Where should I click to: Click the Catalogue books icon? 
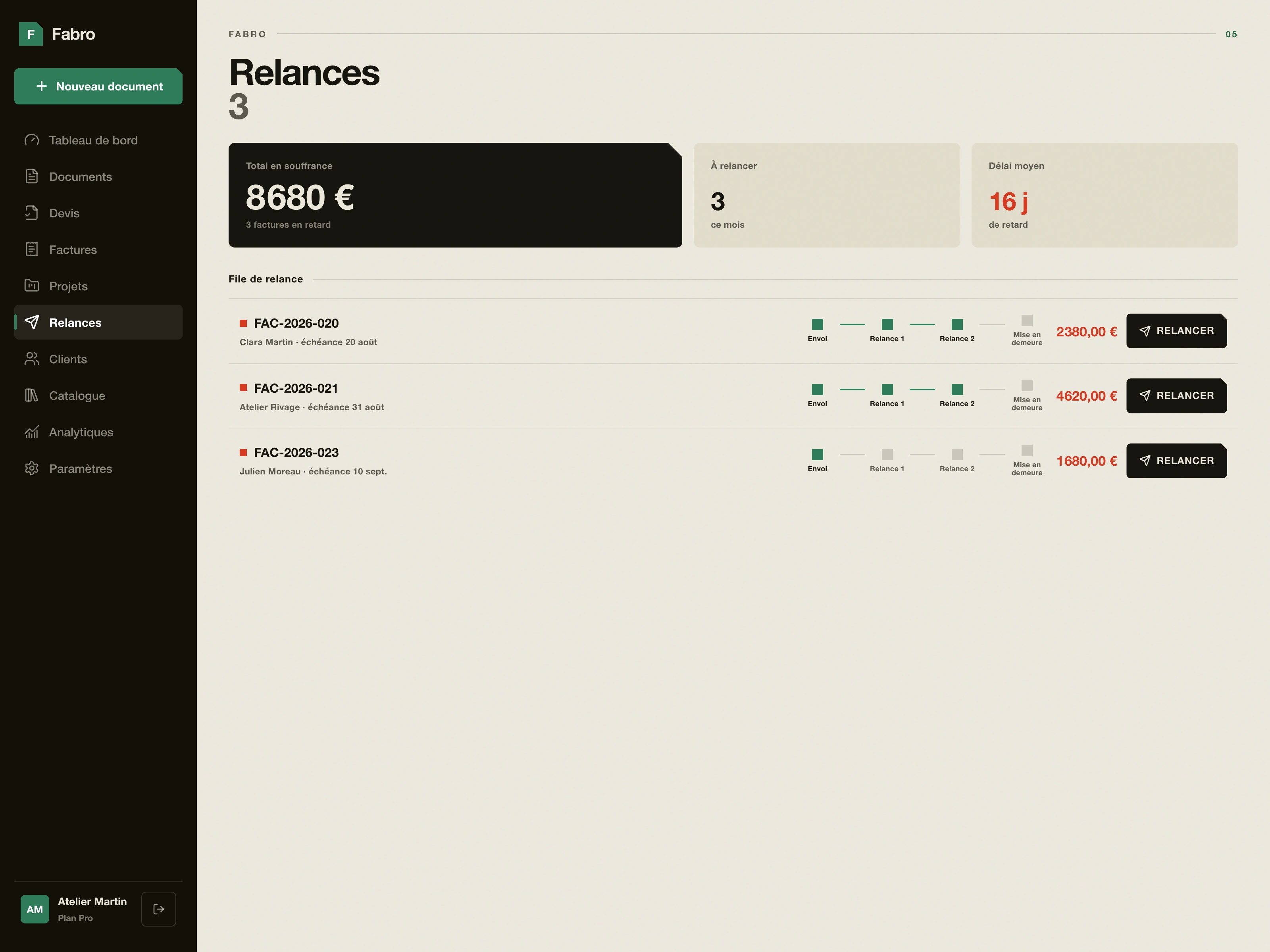[x=32, y=395]
